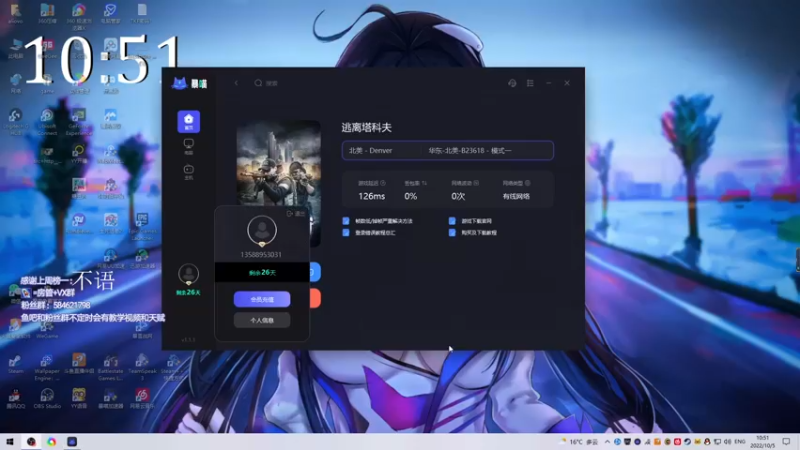Select the TeamSpeak 3 desktop shortcut
The width and height of the screenshot is (800, 450).
point(142,367)
